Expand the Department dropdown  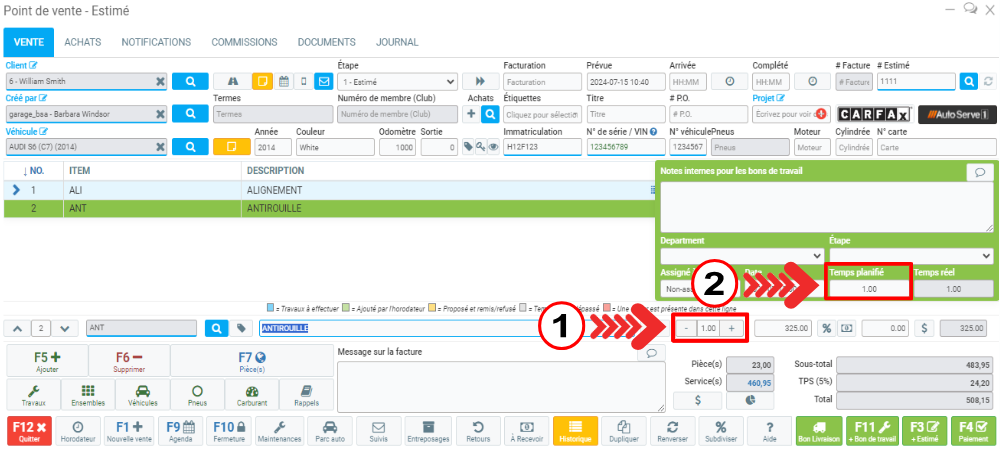point(740,256)
